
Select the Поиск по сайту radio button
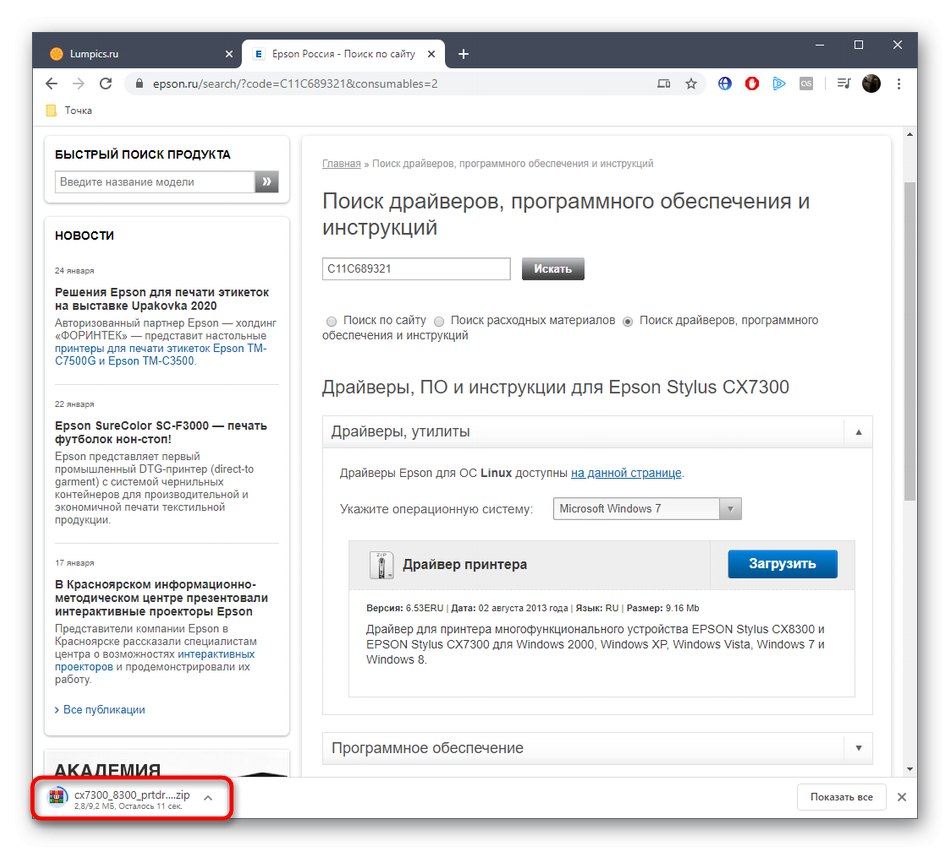(331, 321)
